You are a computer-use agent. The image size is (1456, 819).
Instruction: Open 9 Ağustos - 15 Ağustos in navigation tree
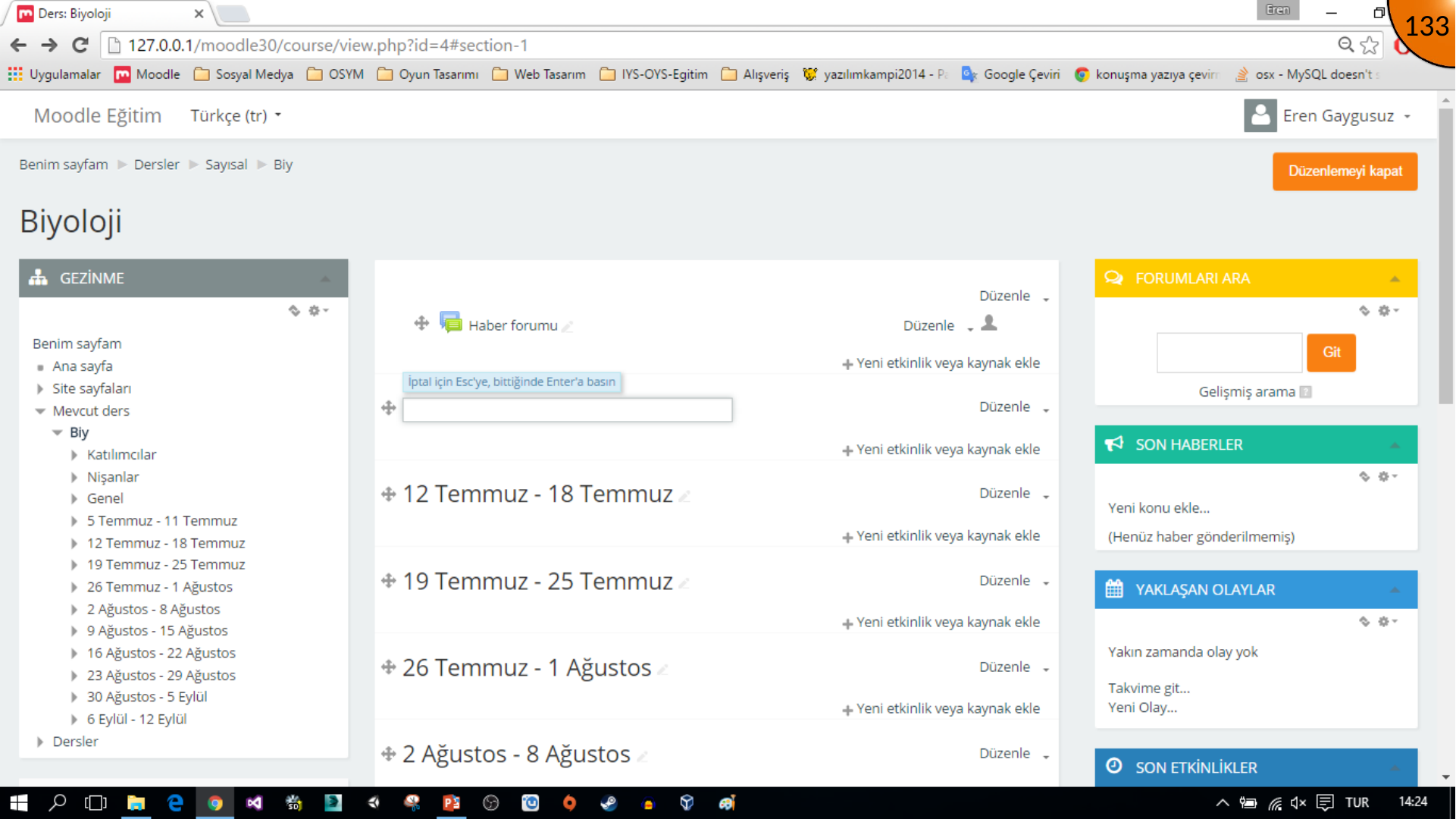[157, 631]
